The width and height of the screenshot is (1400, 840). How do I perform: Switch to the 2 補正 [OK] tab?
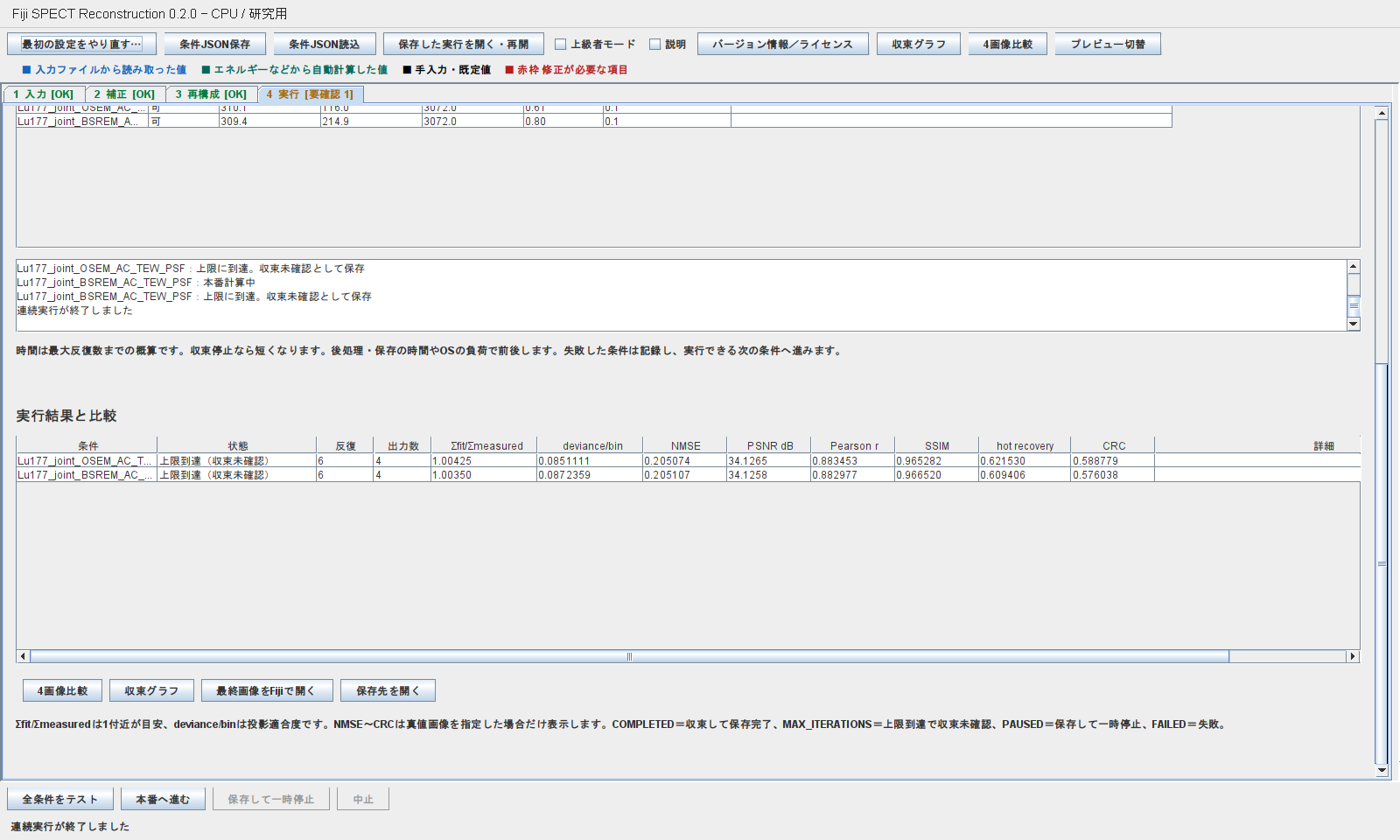click(x=125, y=94)
